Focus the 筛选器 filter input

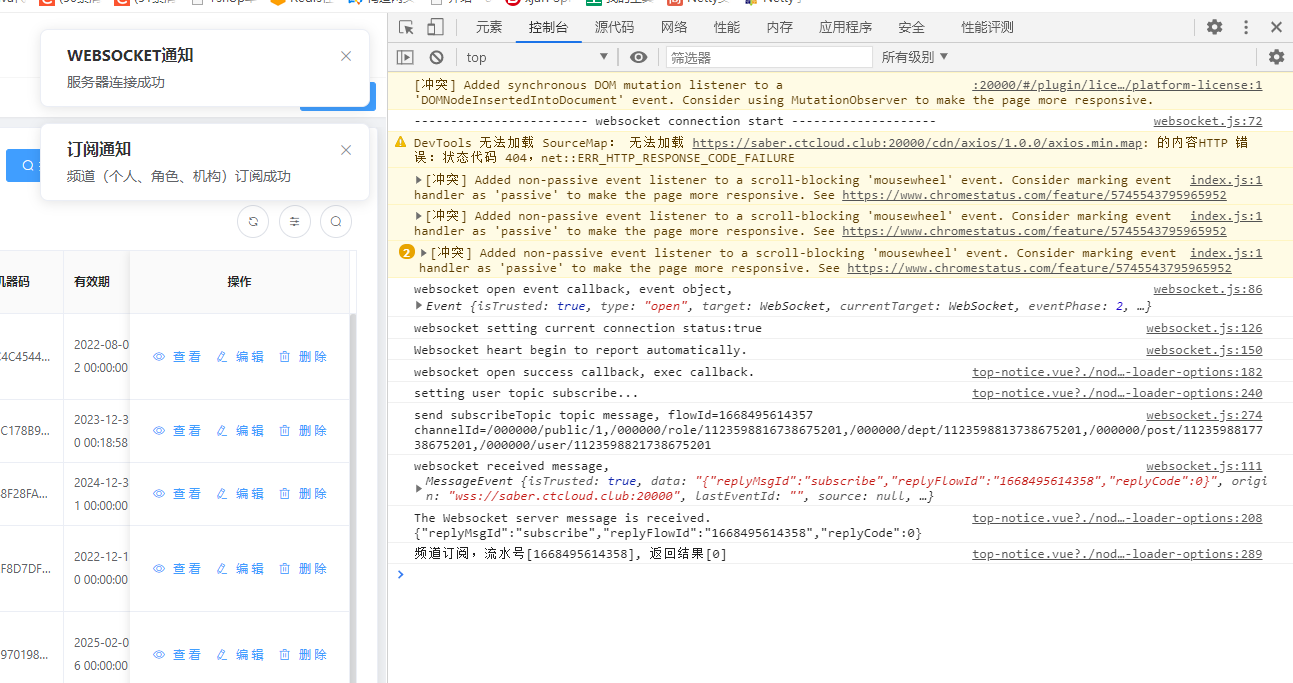[x=768, y=57]
